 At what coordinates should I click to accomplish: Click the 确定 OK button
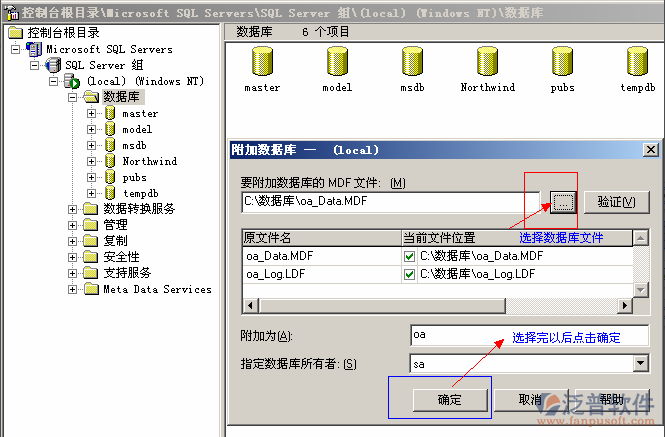450,400
